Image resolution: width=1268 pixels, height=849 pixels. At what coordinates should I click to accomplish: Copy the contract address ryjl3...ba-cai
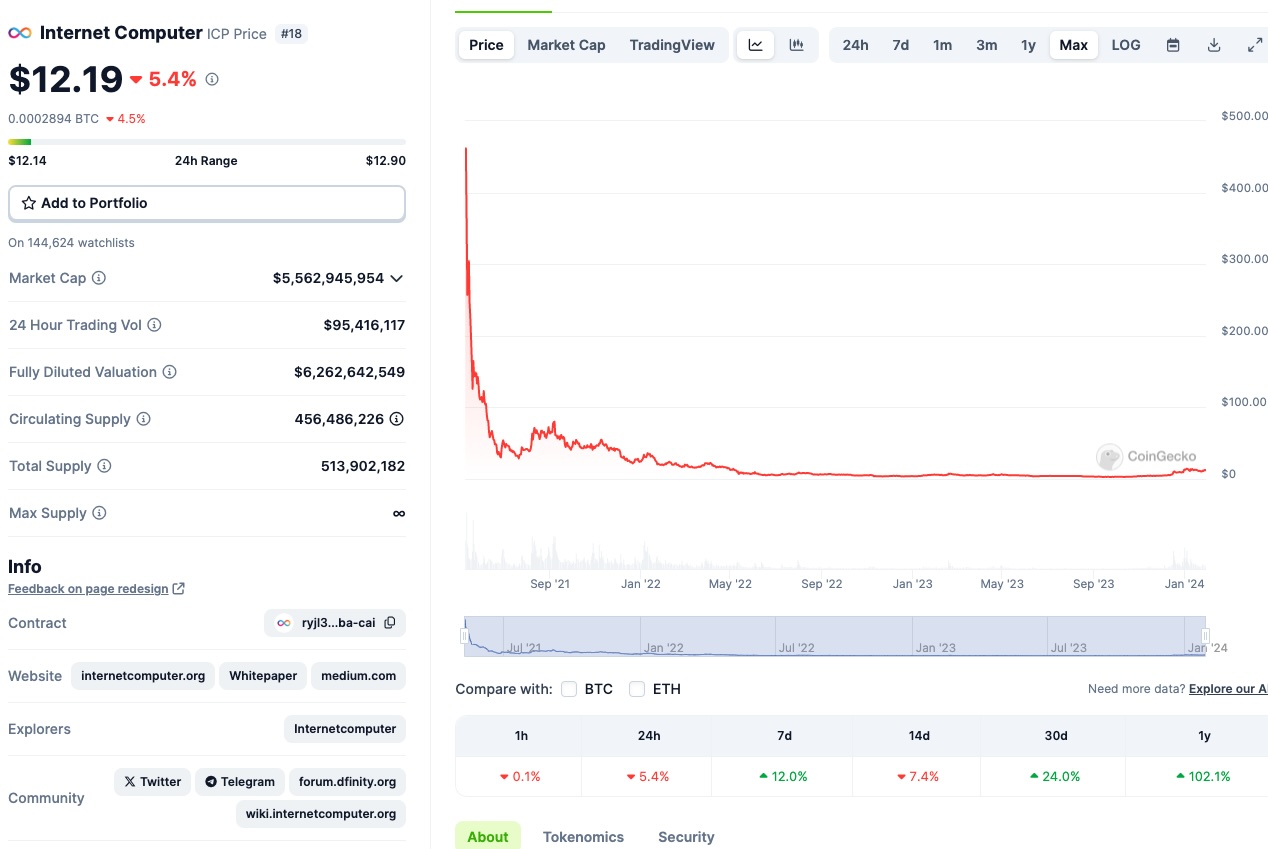390,623
